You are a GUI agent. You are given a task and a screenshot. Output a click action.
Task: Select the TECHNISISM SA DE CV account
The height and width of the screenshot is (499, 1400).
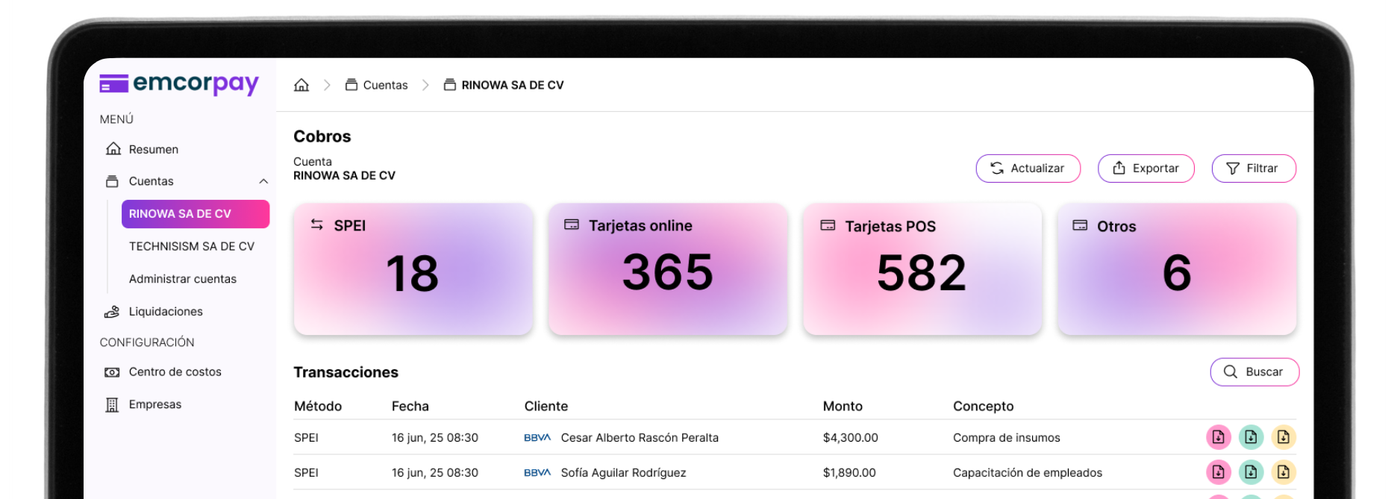tap(191, 246)
